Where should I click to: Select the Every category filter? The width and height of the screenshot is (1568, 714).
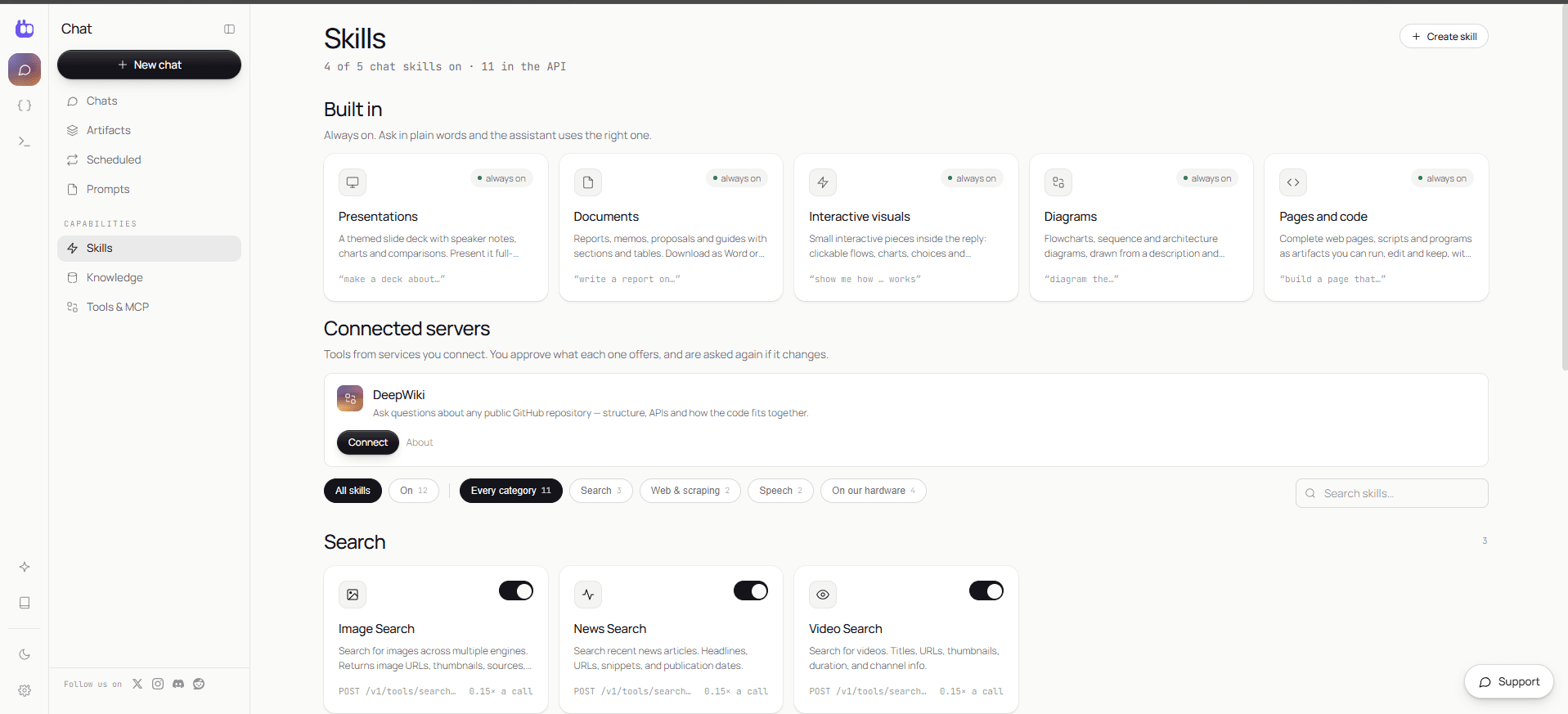coord(511,491)
